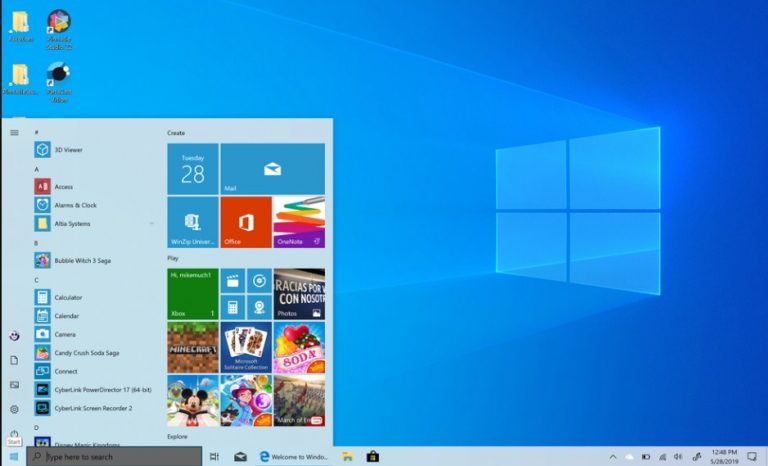Open the Office tile
The width and height of the screenshot is (768, 466).
tap(246, 222)
